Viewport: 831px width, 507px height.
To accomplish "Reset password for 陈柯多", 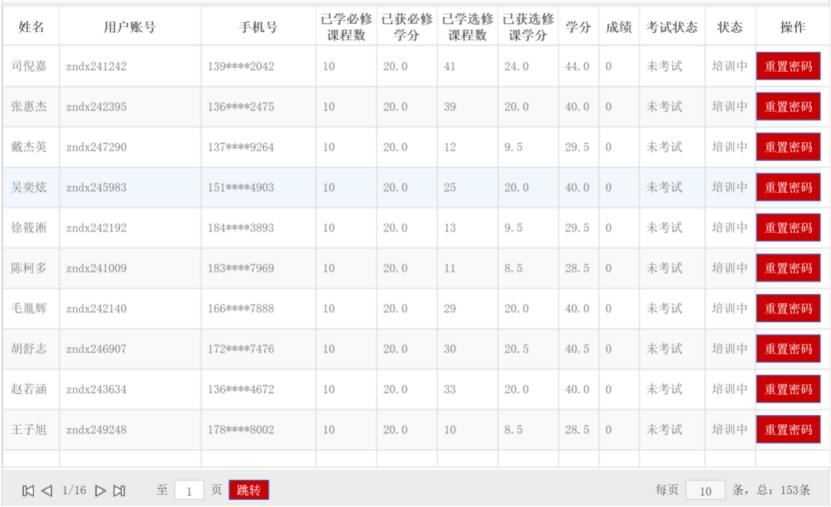I will (788, 268).
